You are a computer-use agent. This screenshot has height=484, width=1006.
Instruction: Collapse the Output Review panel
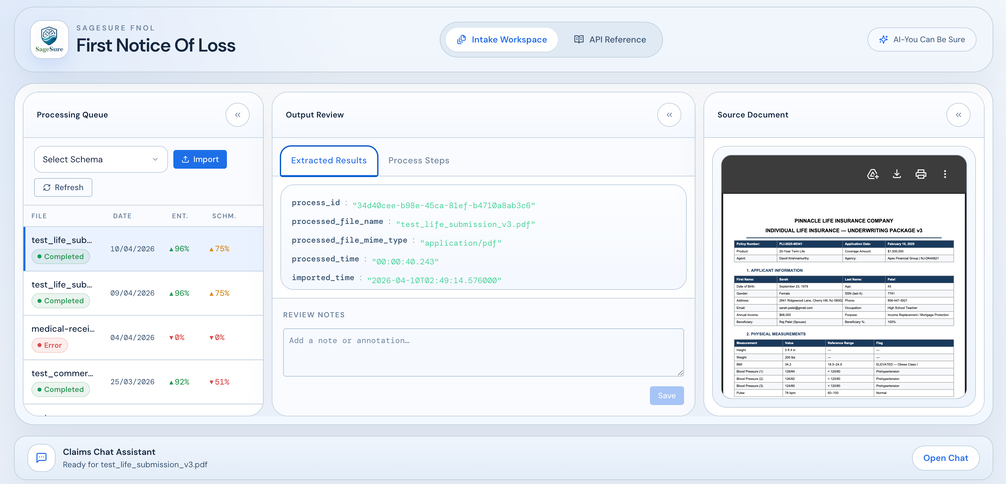coord(669,115)
